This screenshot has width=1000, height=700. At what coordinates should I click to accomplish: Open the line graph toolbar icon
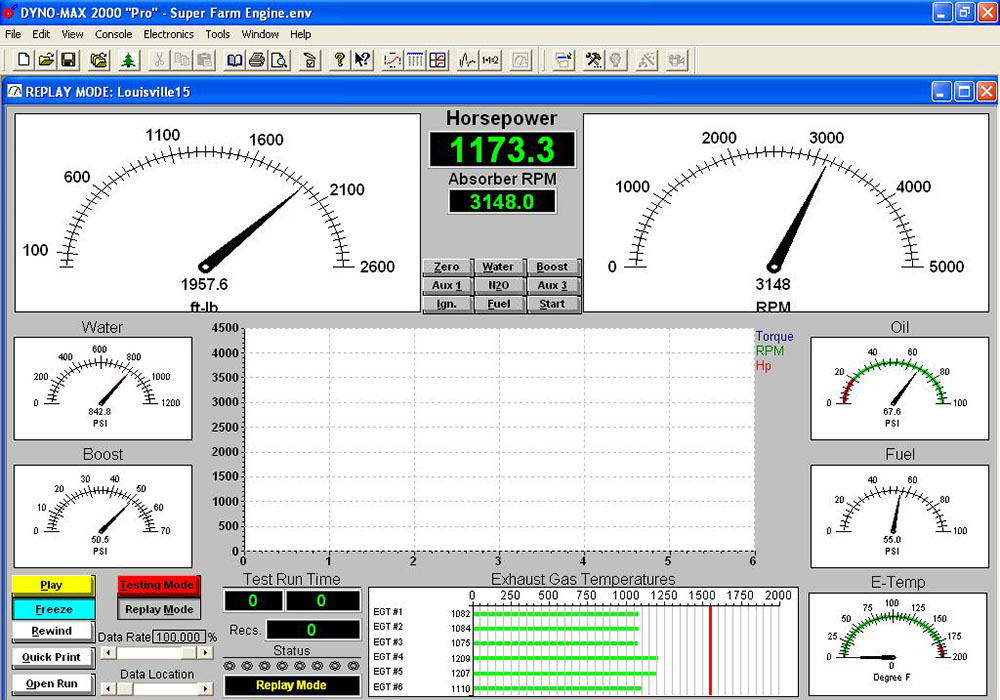point(392,61)
